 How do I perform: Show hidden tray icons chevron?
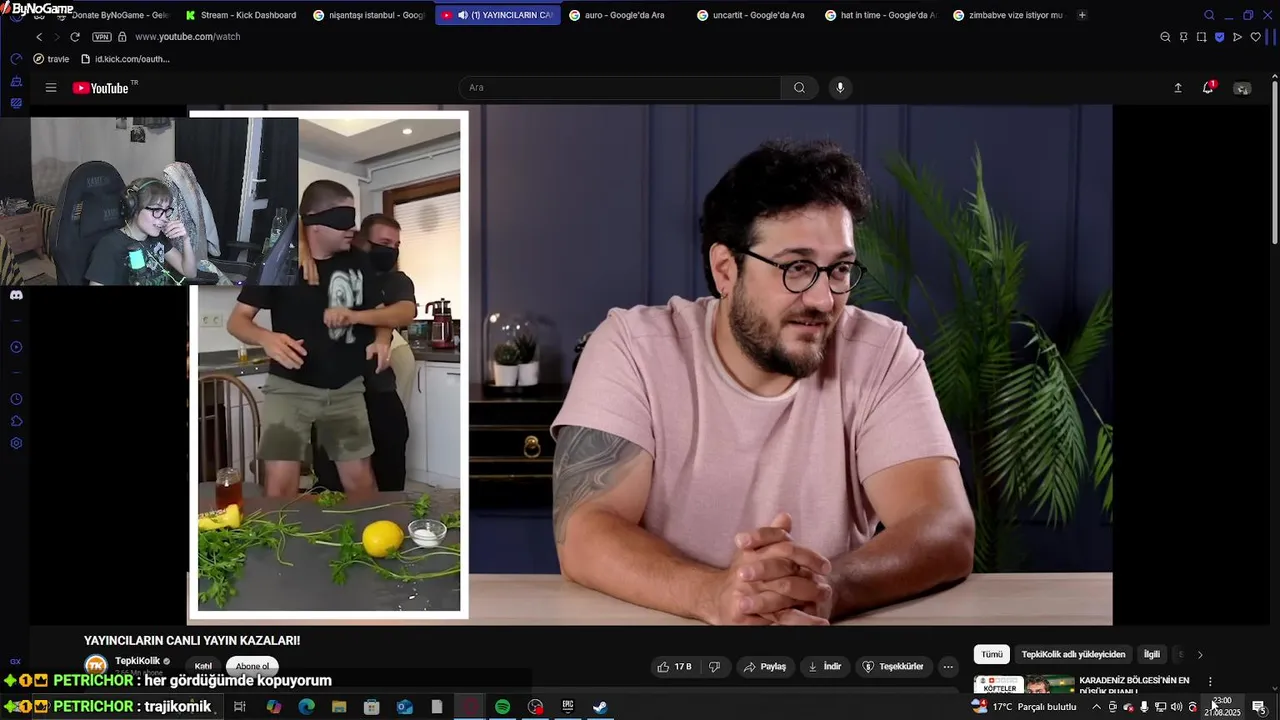tap(1096, 707)
